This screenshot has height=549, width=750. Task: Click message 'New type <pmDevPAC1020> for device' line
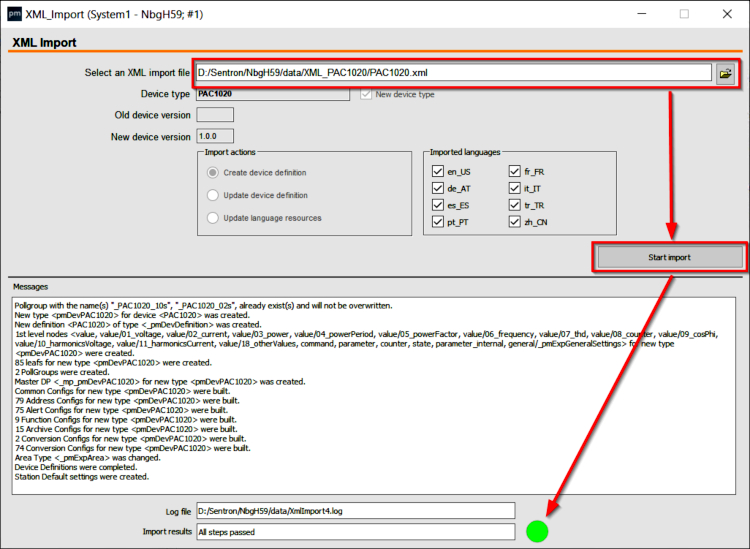coord(132,315)
